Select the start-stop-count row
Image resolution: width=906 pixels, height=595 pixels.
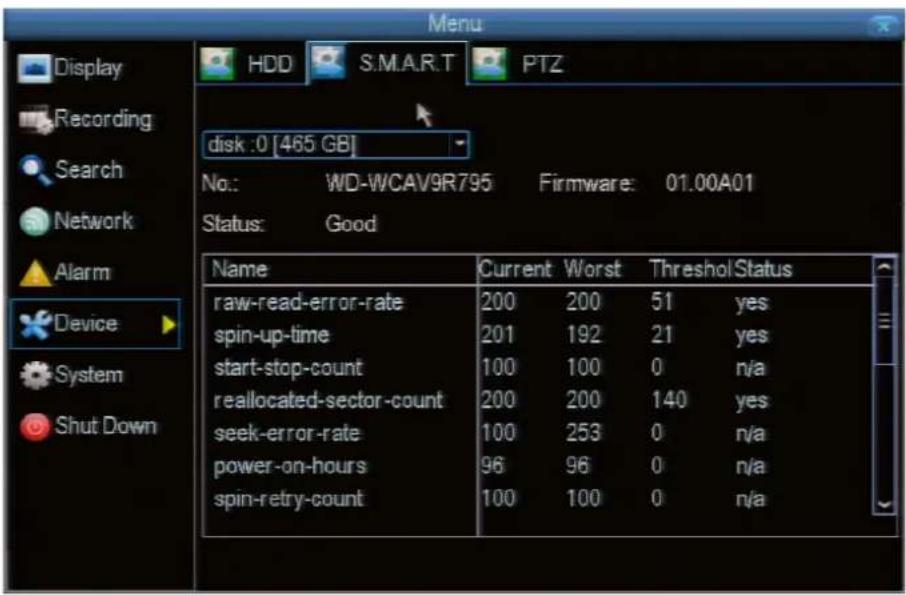tap(537, 367)
